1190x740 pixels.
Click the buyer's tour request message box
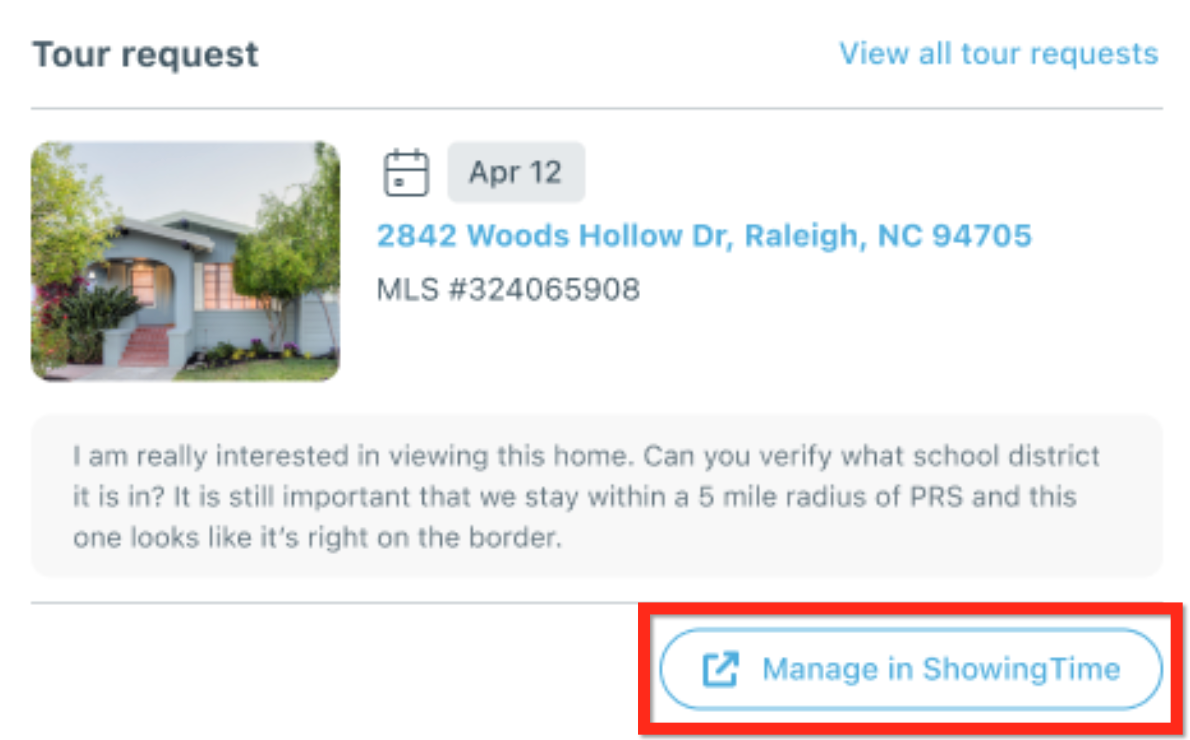pos(596,497)
